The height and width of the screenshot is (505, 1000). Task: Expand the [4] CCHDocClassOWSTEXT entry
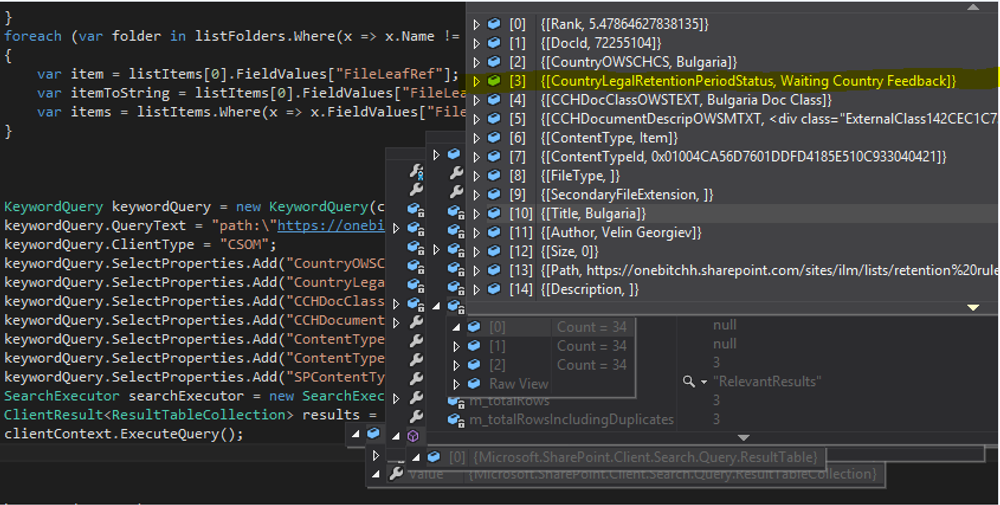click(476, 100)
